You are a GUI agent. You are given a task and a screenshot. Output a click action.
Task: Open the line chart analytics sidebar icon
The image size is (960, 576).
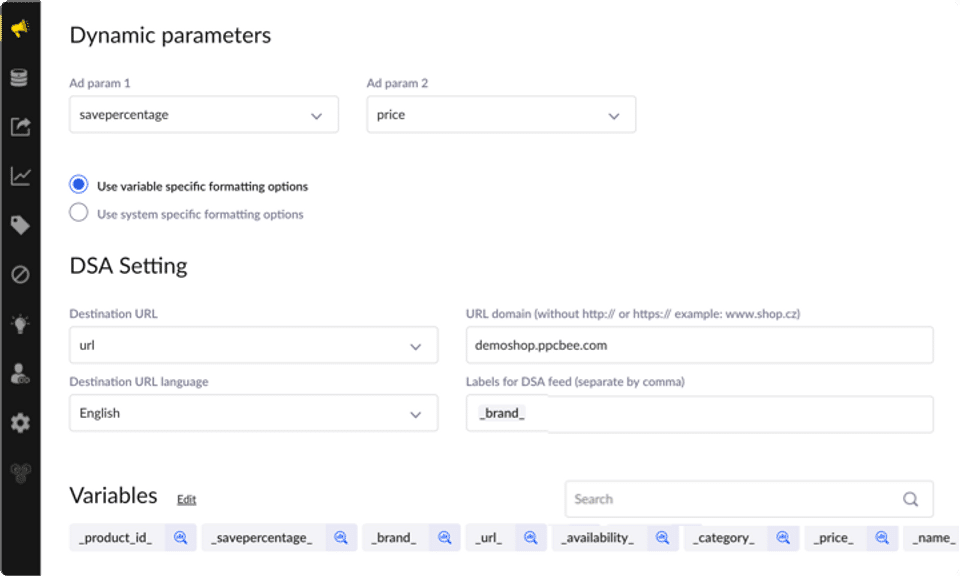(x=20, y=176)
